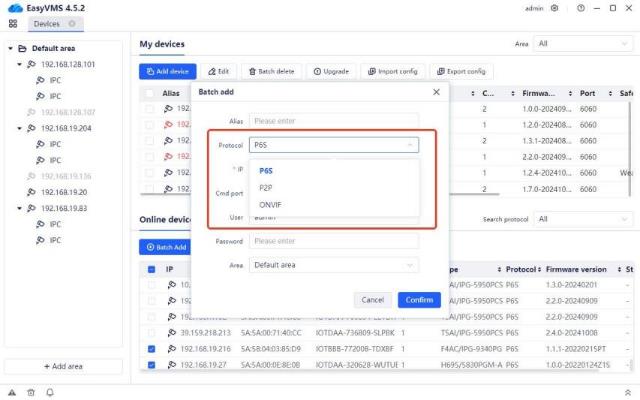Open the help question mark icon
This screenshot has width=640, height=400.
579,8
